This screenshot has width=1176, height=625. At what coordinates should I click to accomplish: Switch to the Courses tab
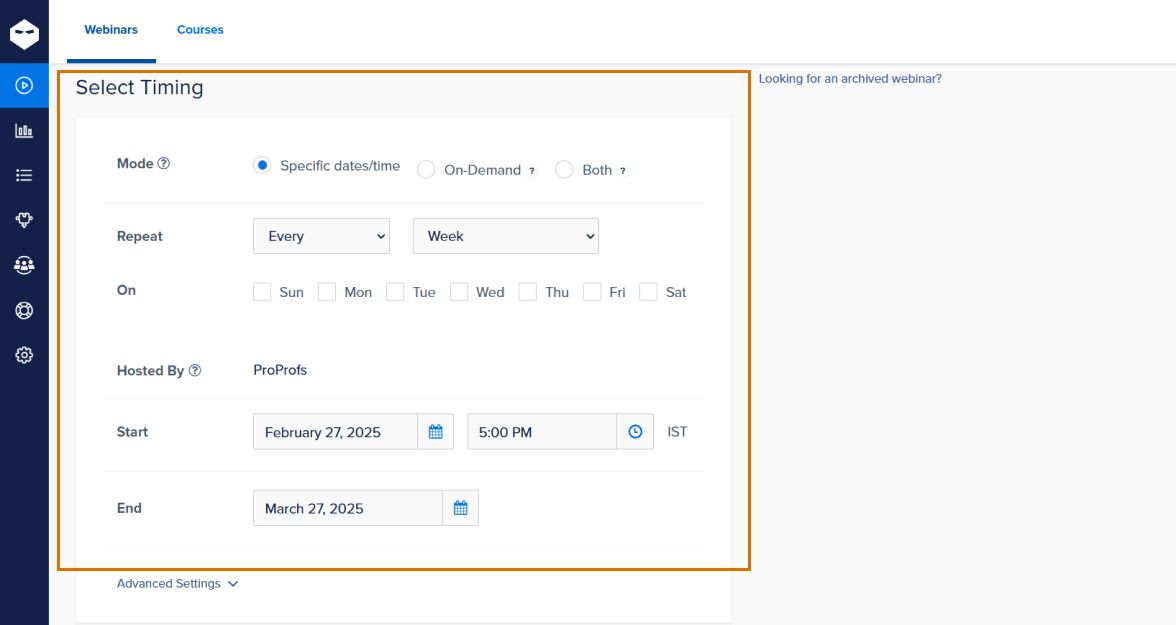(x=200, y=30)
